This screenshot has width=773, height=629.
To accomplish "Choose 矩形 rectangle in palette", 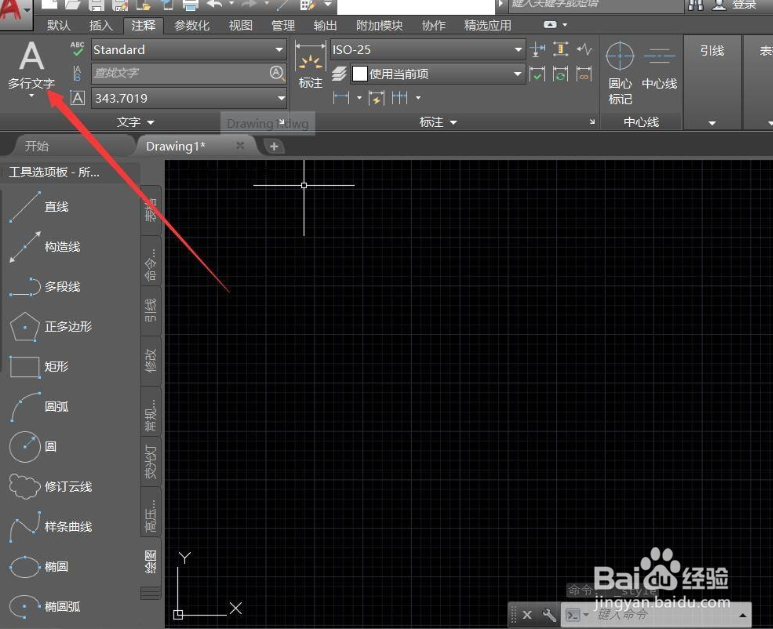I will (39, 366).
